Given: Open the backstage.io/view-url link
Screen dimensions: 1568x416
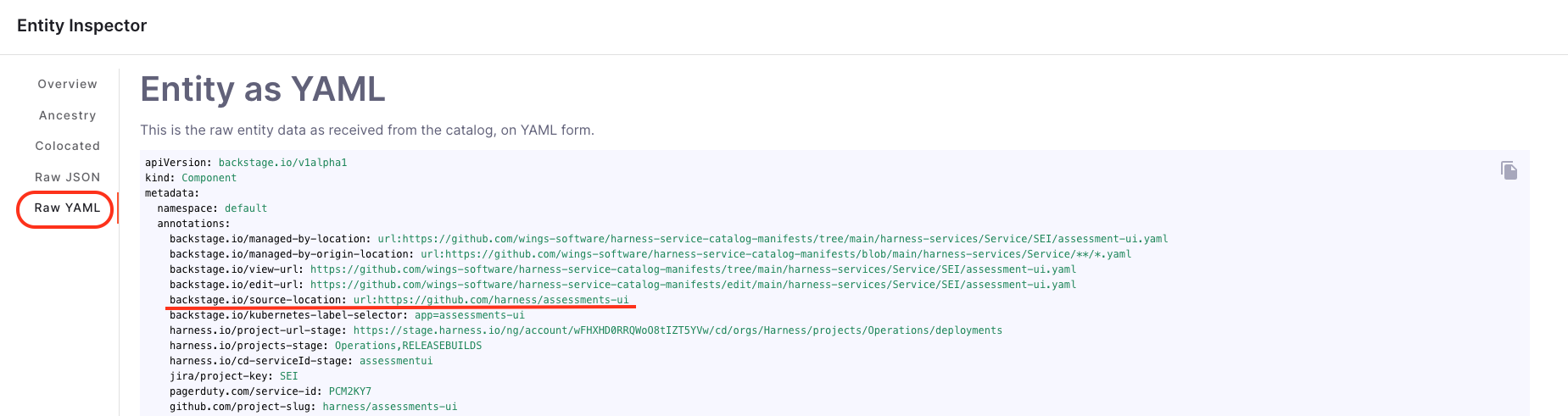Looking at the screenshot, I should click(x=693, y=269).
